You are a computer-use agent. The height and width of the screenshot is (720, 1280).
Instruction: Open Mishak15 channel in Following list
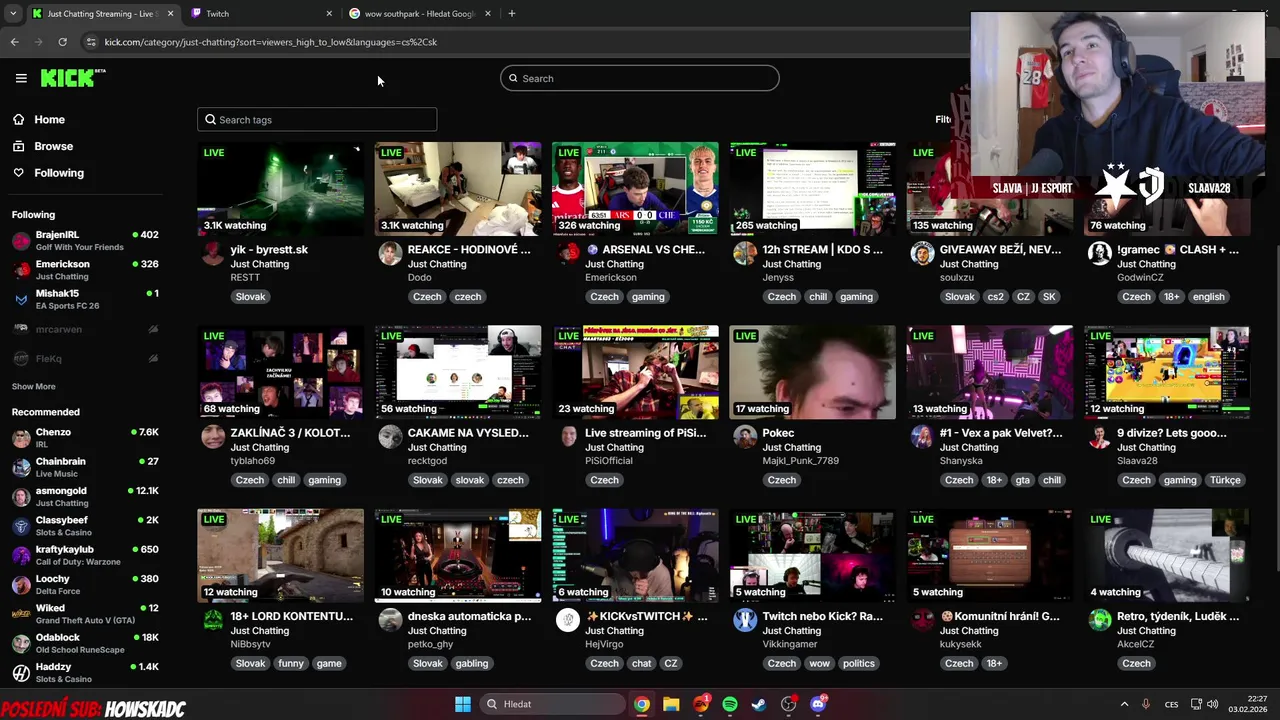pos(85,299)
